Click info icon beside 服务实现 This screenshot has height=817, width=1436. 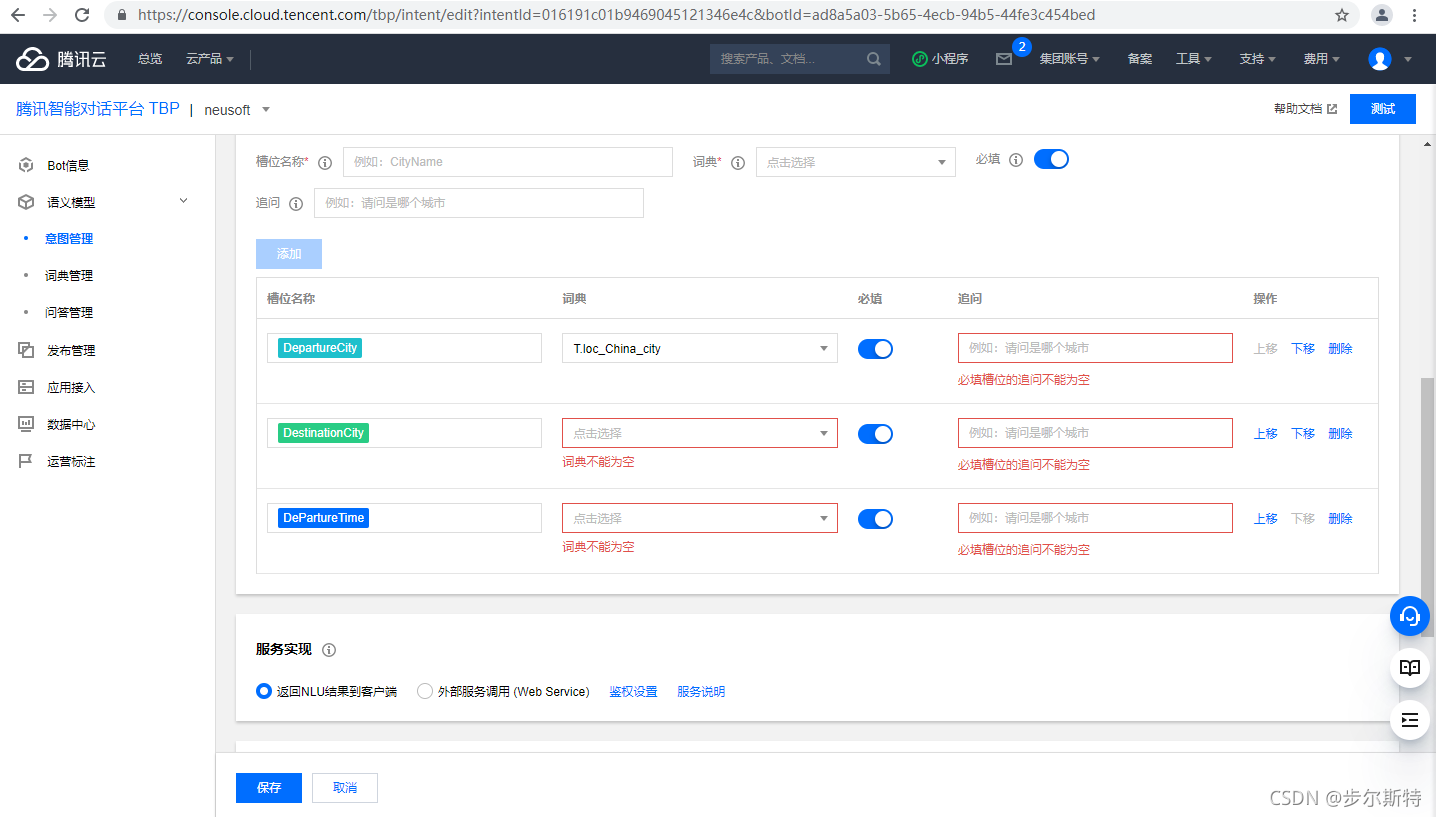coord(329,650)
